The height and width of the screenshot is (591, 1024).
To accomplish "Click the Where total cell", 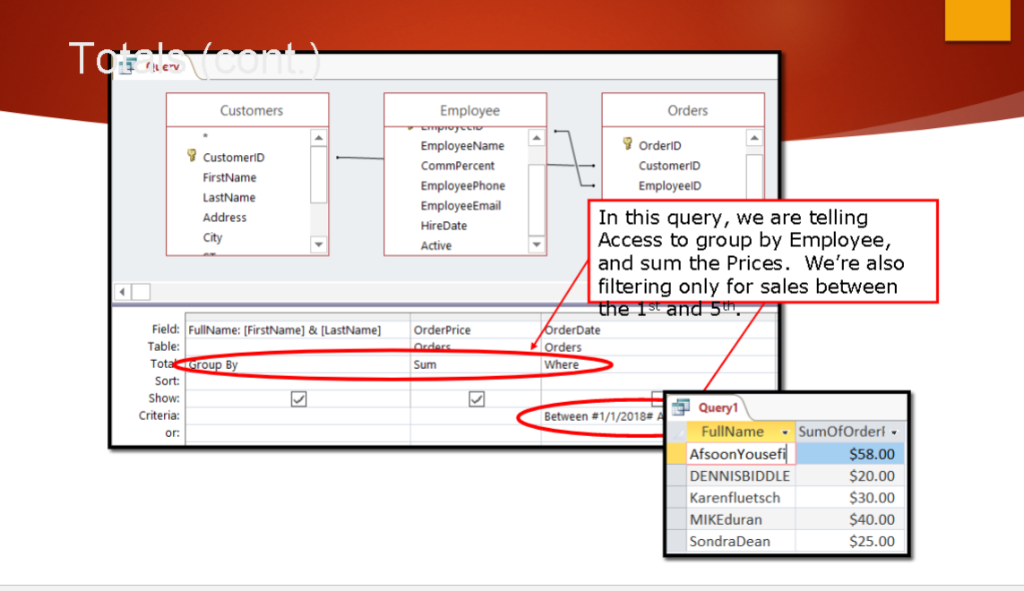I will coord(659,364).
